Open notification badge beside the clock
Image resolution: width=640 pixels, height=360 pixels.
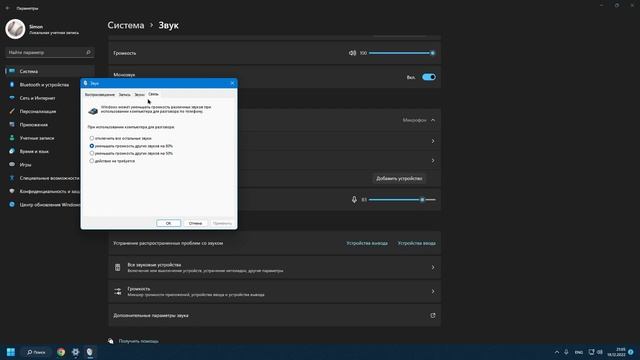pyautogui.click(x=631, y=352)
